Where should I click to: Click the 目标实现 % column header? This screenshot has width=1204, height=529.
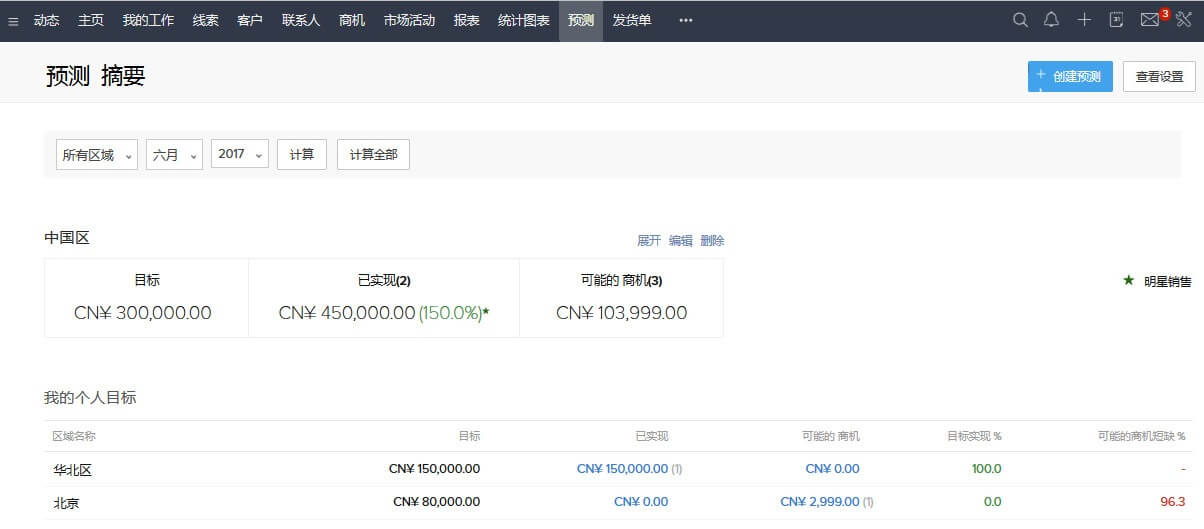click(975, 436)
